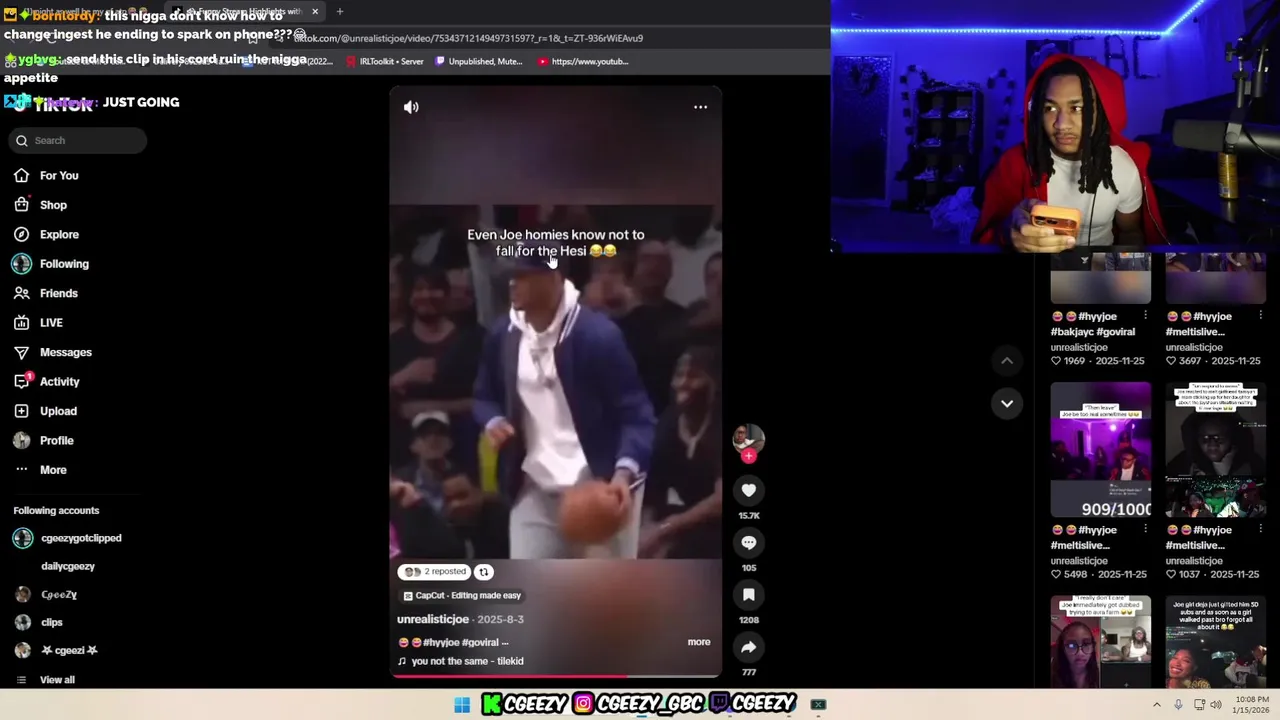
Task: Open the comments with the speech bubble icon
Action: click(x=749, y=542)
